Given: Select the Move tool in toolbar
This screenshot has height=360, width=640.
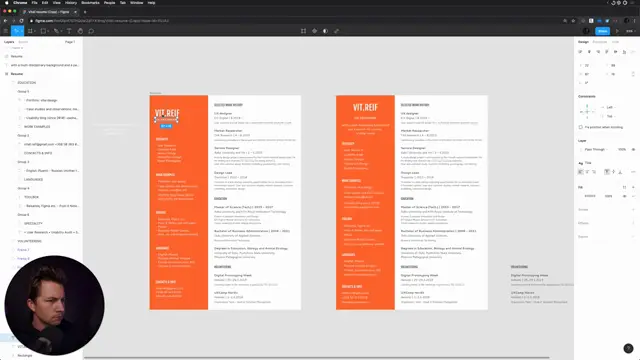Looking at the screenshot, I should pos(16,31).
